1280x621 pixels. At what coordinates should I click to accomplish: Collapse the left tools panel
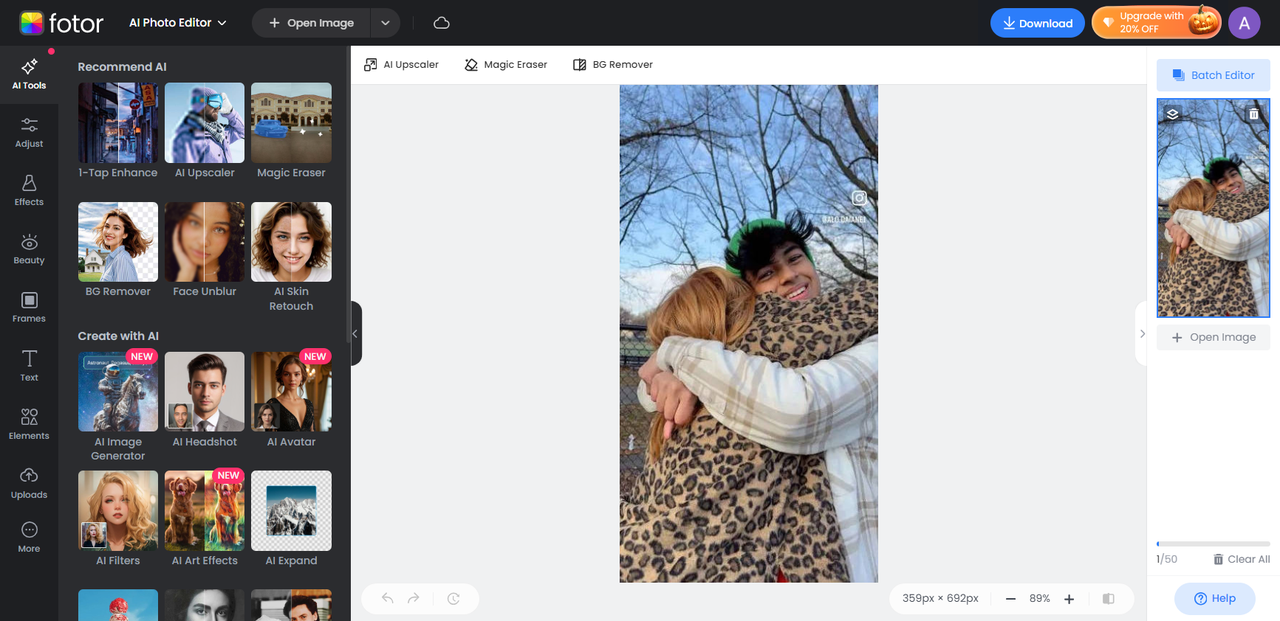pyautogui.click(x=355, y=333)
